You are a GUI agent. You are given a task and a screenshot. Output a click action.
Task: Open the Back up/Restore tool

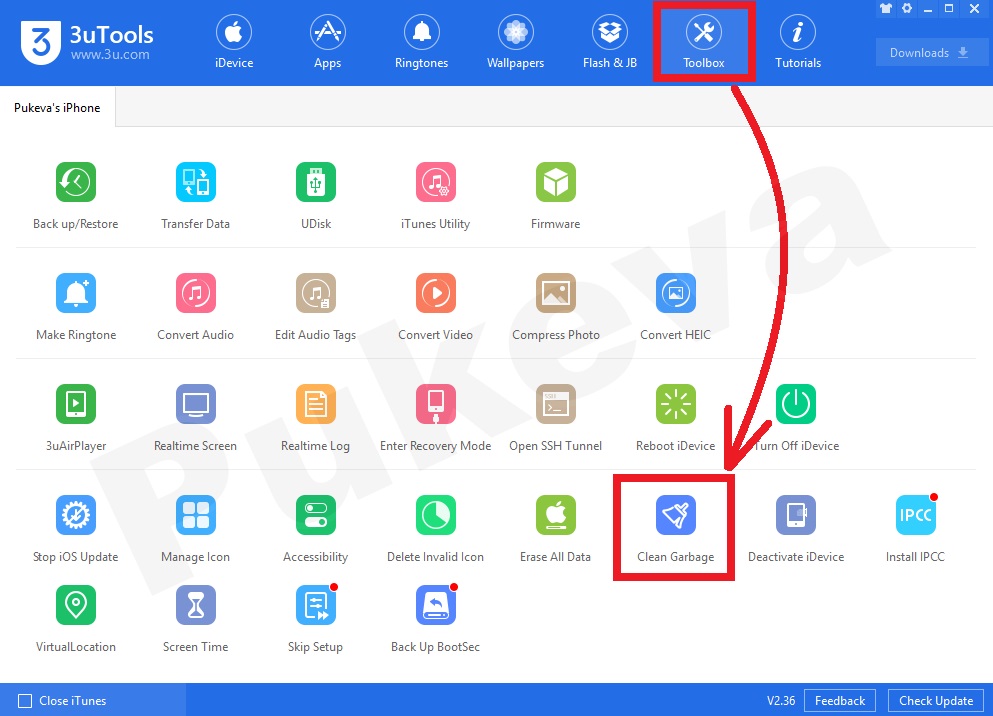pos(75,182)
